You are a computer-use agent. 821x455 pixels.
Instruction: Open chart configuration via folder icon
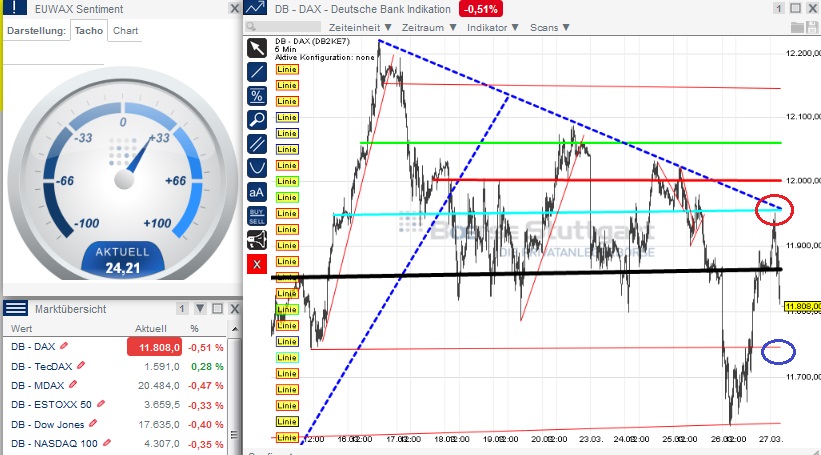(797, 27)
